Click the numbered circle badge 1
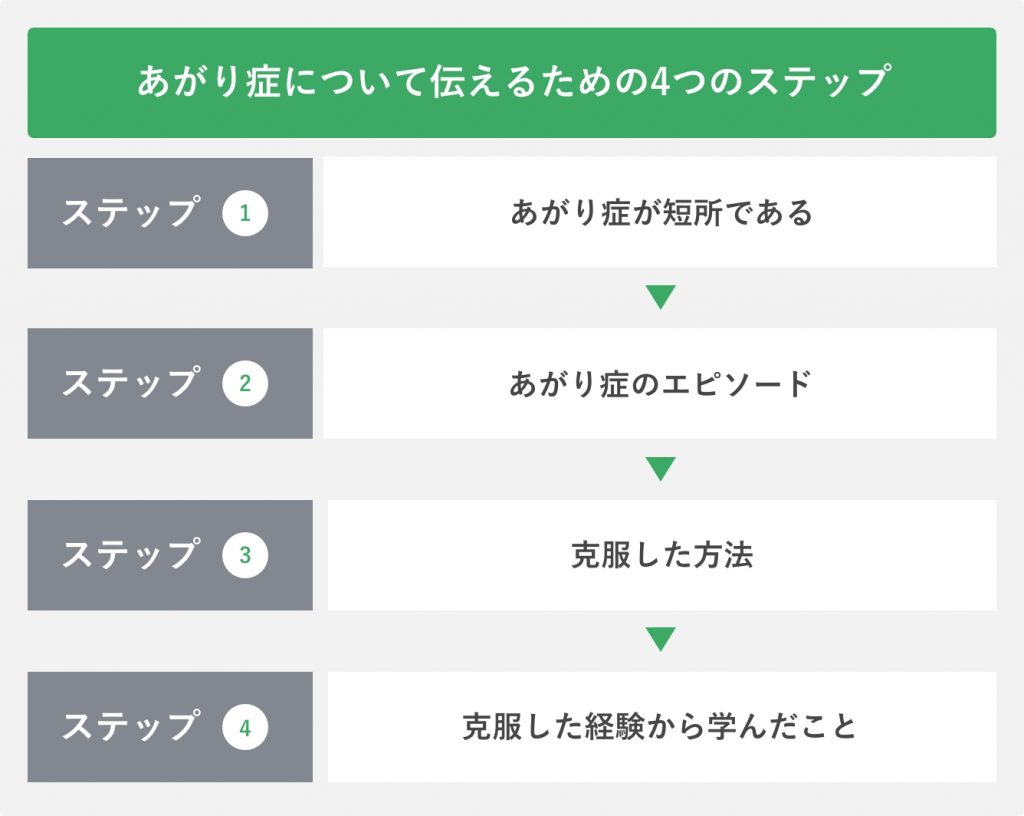Image resolution: width=1024 pixels, height=816 pixels. (x=245, y=213)
